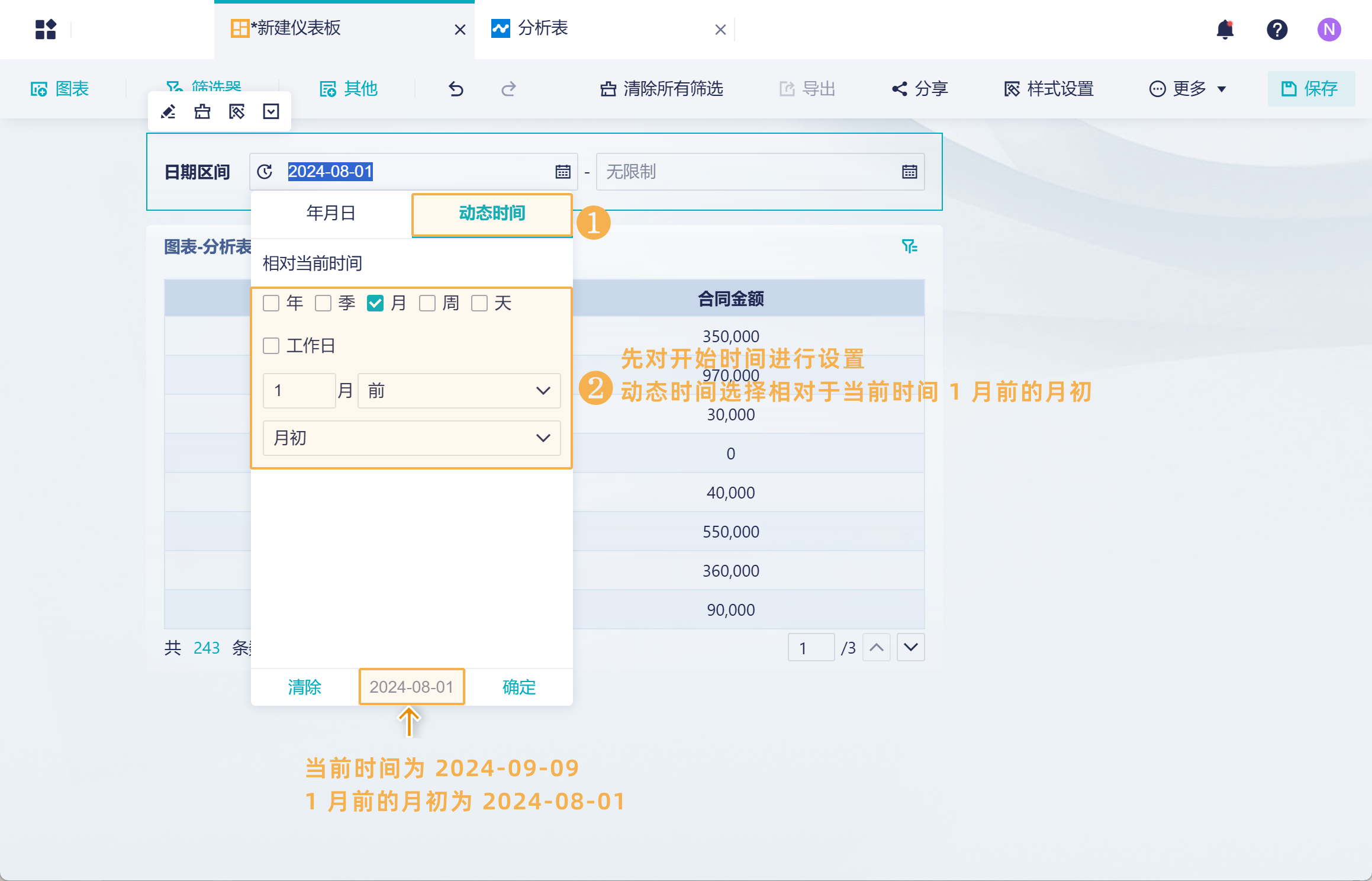Screen dimensions: 1372x881
Task: Click the chart filter icon
Action: (x=909, y=246)
